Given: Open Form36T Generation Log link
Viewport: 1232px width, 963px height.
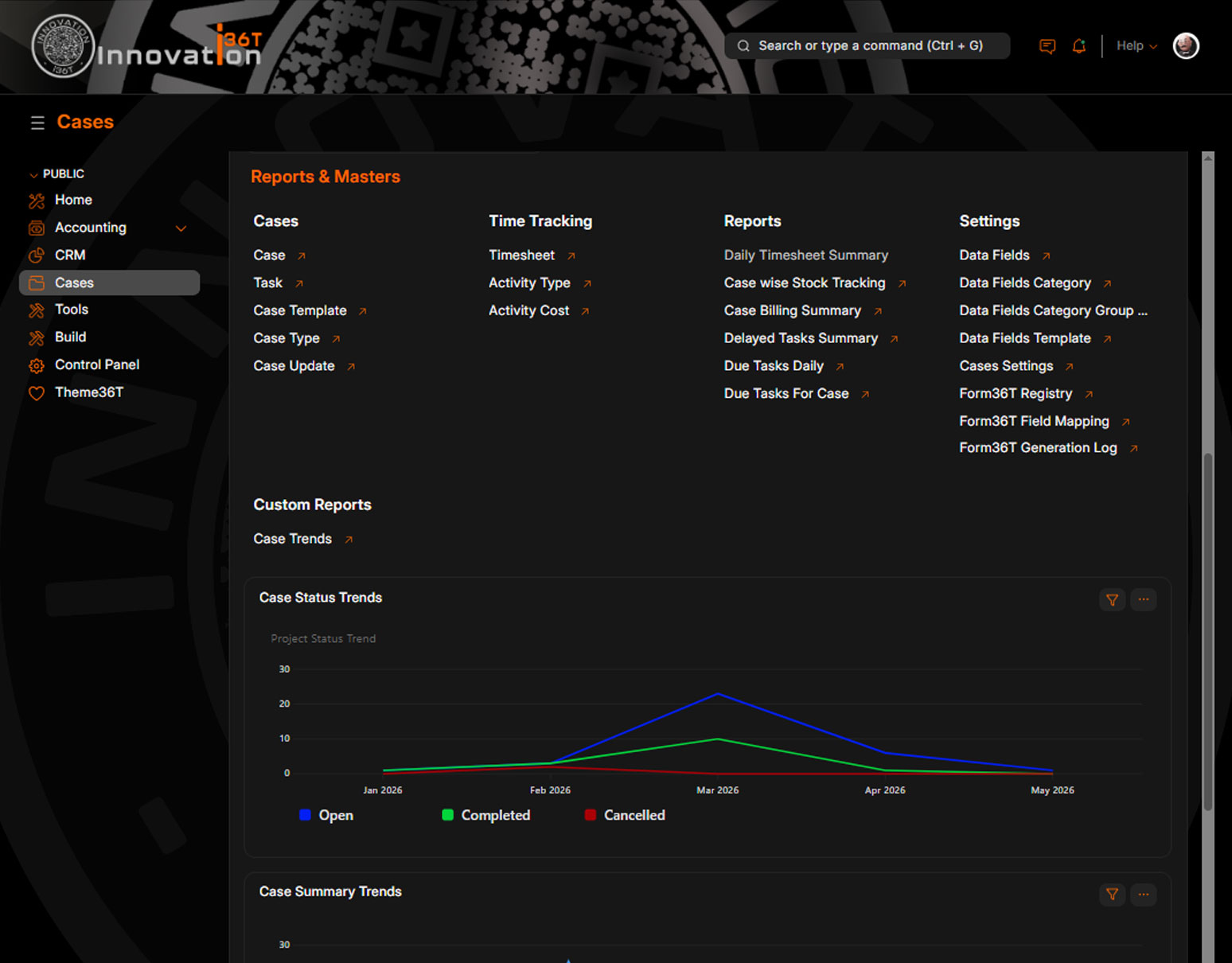Looking at the screenshot, I should 1038,448.
